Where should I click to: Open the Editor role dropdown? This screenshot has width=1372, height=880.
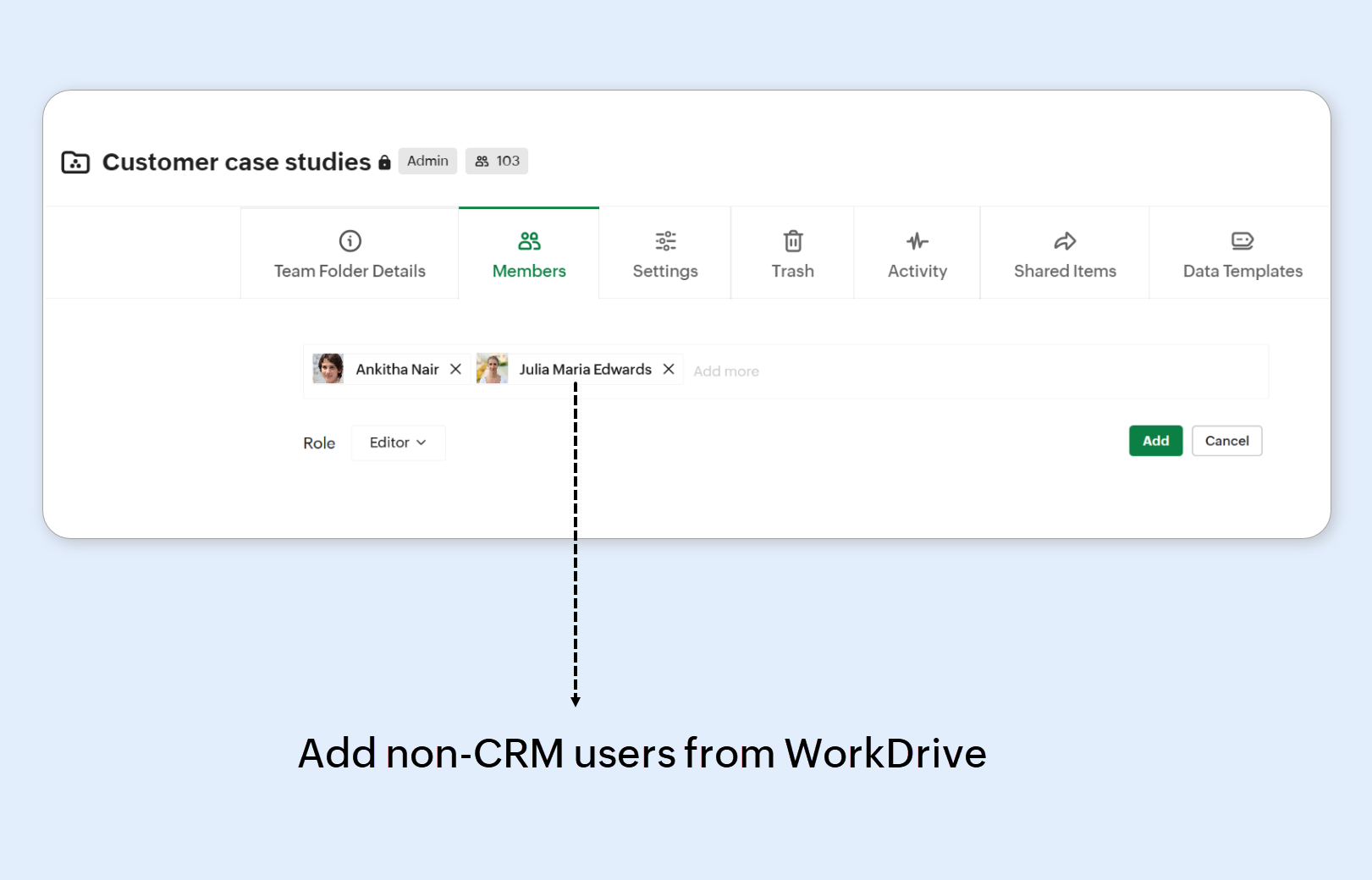tap(397, 443)
